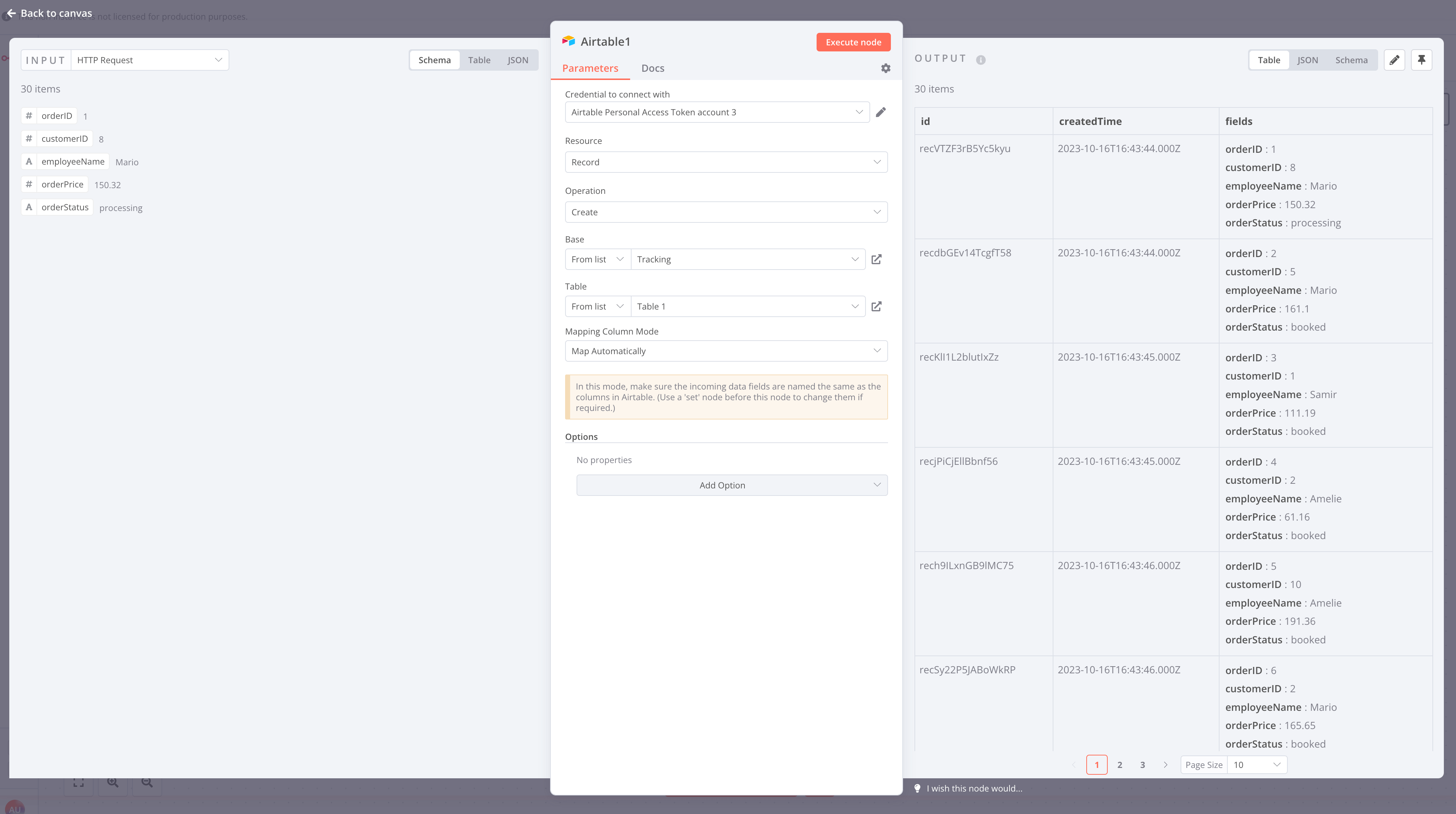
Task: Click the Add Option button
Action: click(x=732, y=485)
